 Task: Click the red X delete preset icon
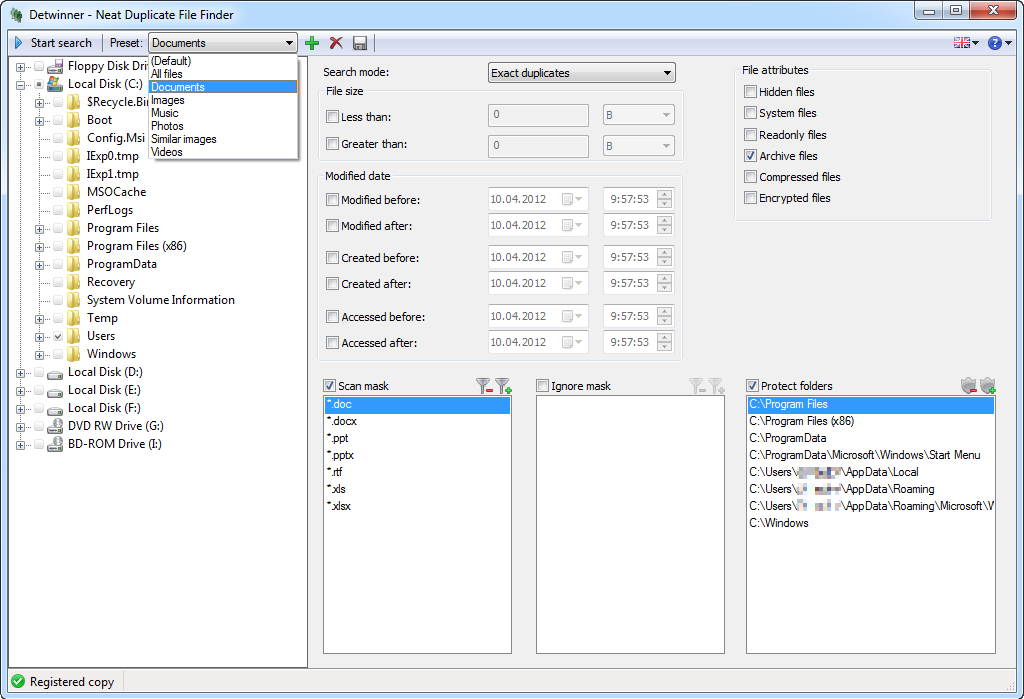point(336,43)
